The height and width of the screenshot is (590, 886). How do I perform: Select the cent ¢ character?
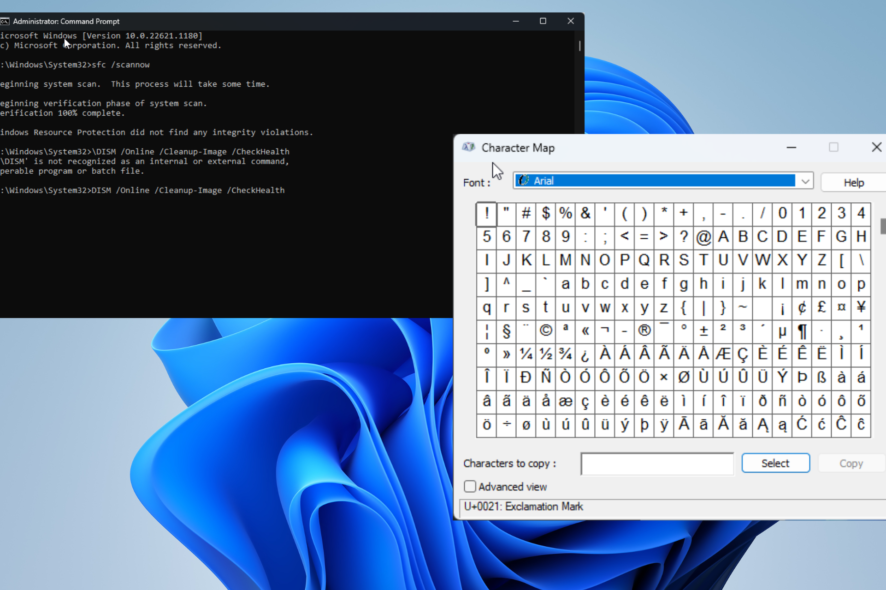click(802, 307)
